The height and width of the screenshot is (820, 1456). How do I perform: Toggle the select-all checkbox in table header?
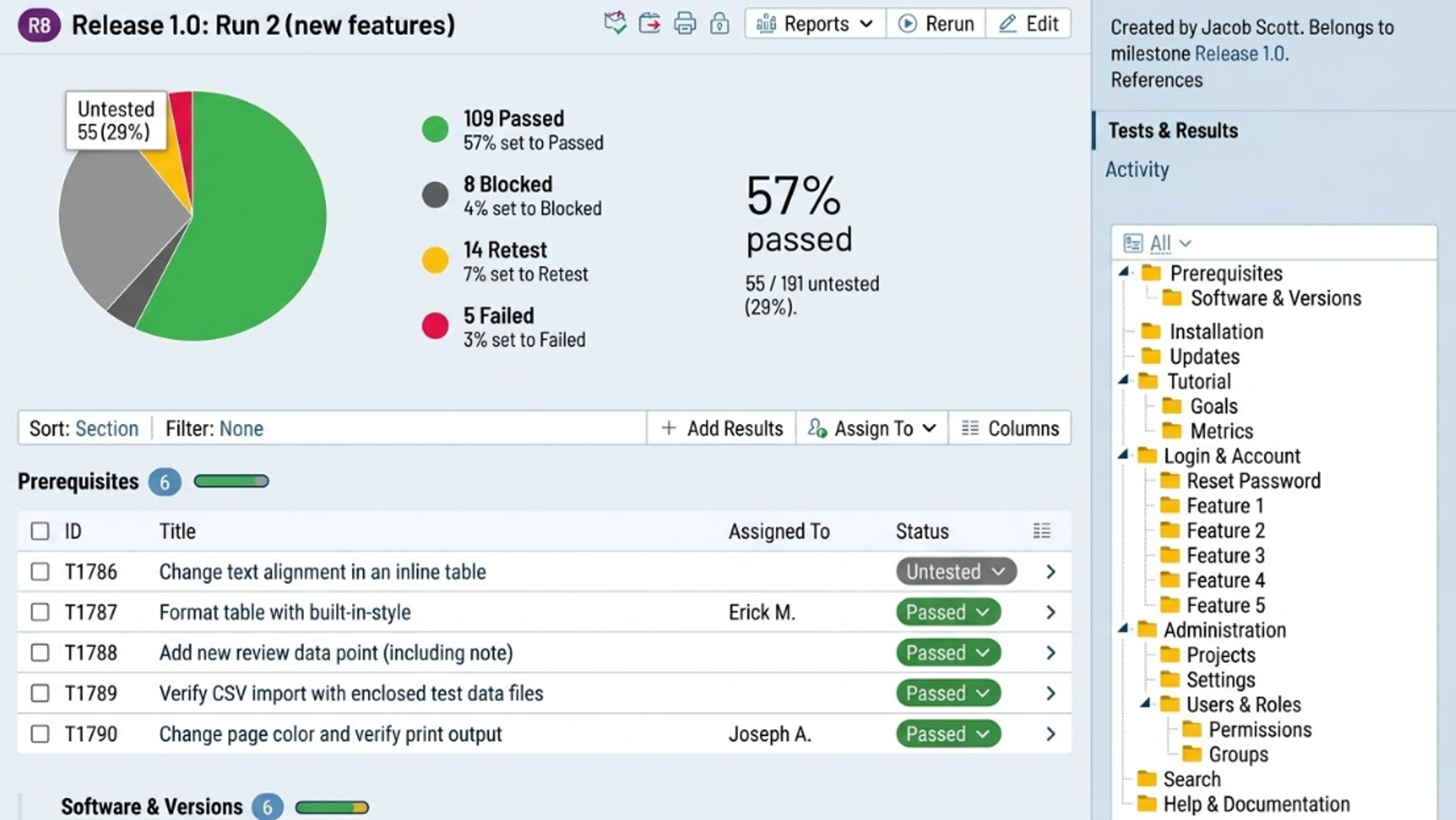[x=40, y=531]
